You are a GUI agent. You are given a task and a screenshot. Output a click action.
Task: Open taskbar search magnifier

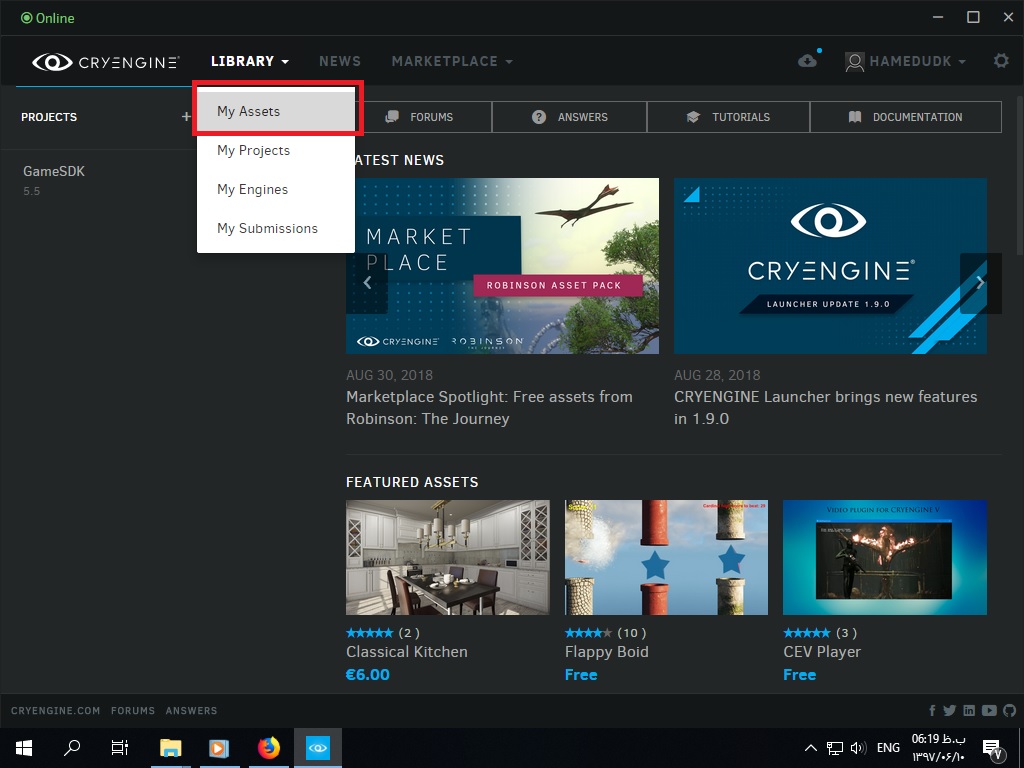point(72,748)
